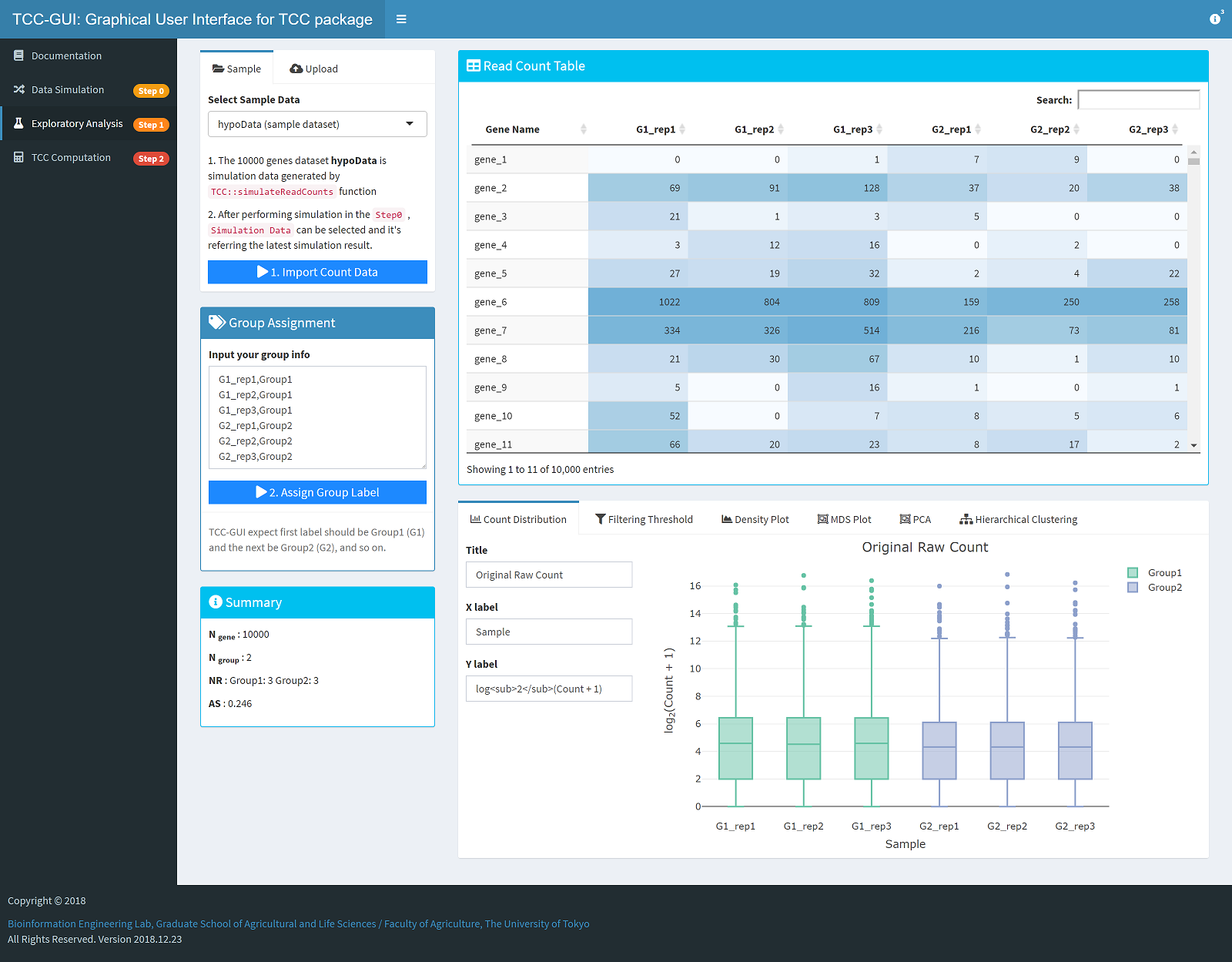Viewport: 1232px width, 962px height.
Task: Click the table Search input field
Action: [x=1138, y=99]
